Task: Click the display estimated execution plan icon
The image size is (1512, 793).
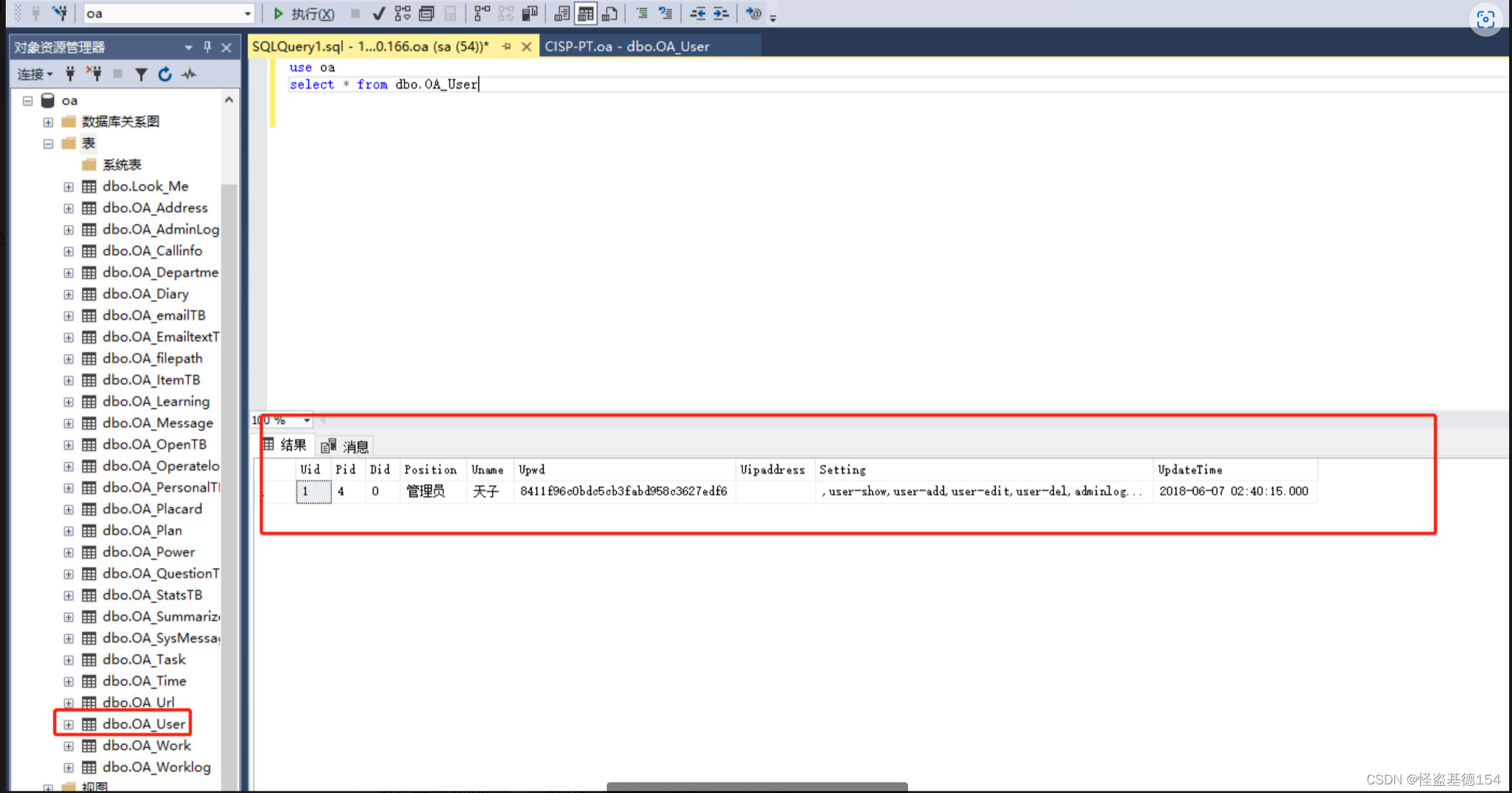Action: (x=402, y=14)
